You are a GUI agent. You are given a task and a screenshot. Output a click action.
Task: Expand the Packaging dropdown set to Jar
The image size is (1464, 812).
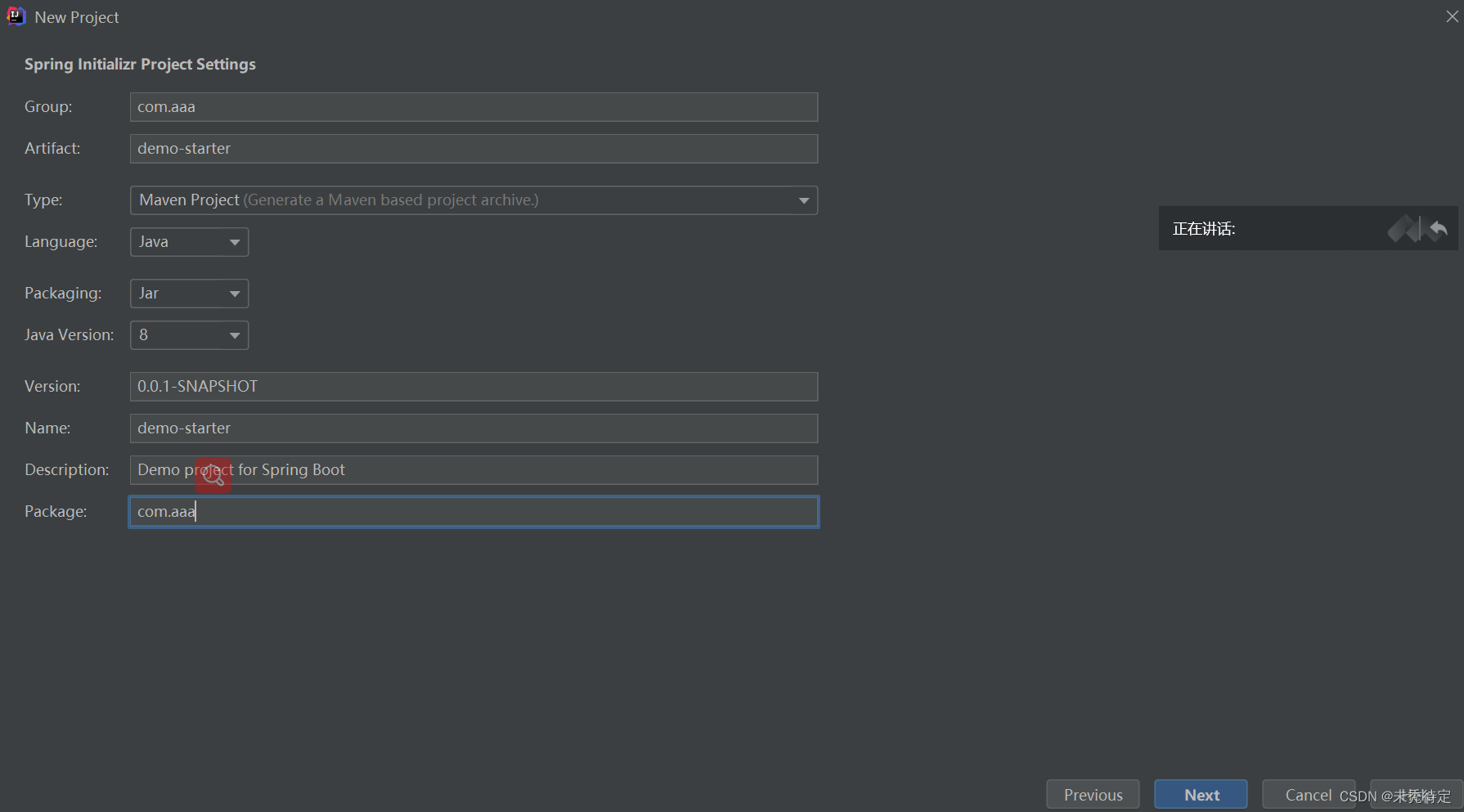pos(189,294)
